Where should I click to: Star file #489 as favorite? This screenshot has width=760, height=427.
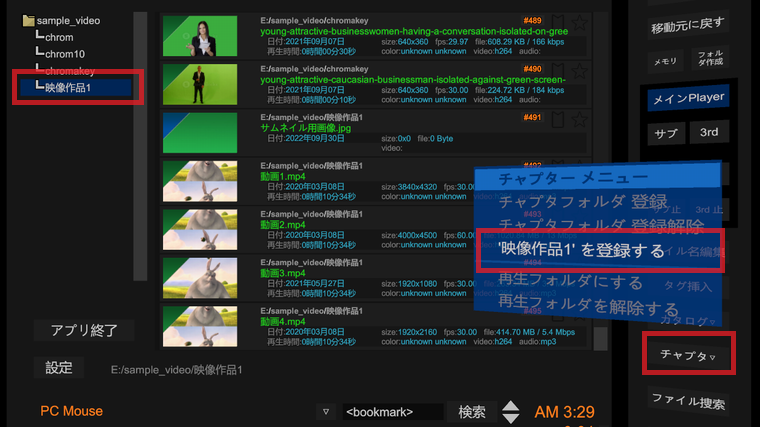[x=579, y=22]
